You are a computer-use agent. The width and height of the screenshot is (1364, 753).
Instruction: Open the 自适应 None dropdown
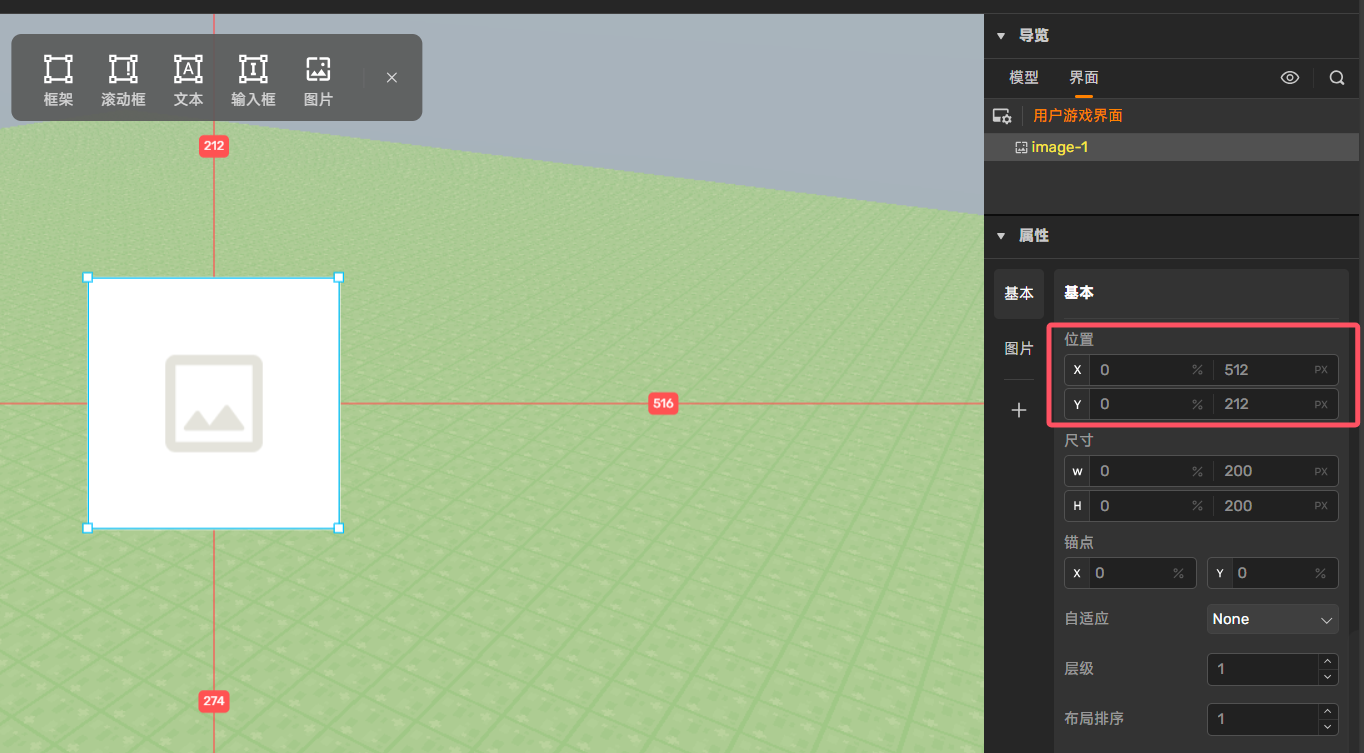pyautogui.click(x=1272, y=619)
